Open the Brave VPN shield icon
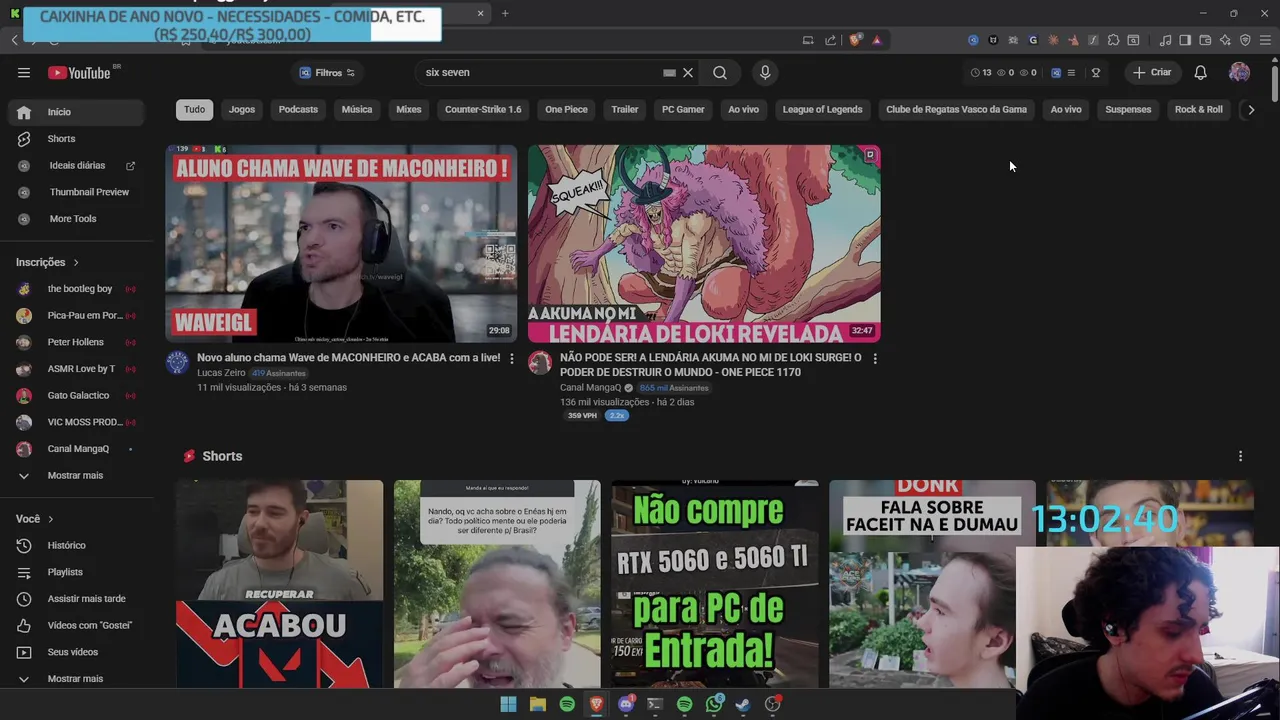The image size is (1280, 720). tap(1245, 40)
